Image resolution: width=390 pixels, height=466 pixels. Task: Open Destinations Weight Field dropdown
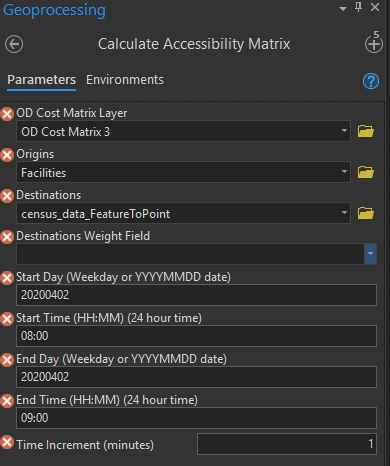[x=370, y=254]
